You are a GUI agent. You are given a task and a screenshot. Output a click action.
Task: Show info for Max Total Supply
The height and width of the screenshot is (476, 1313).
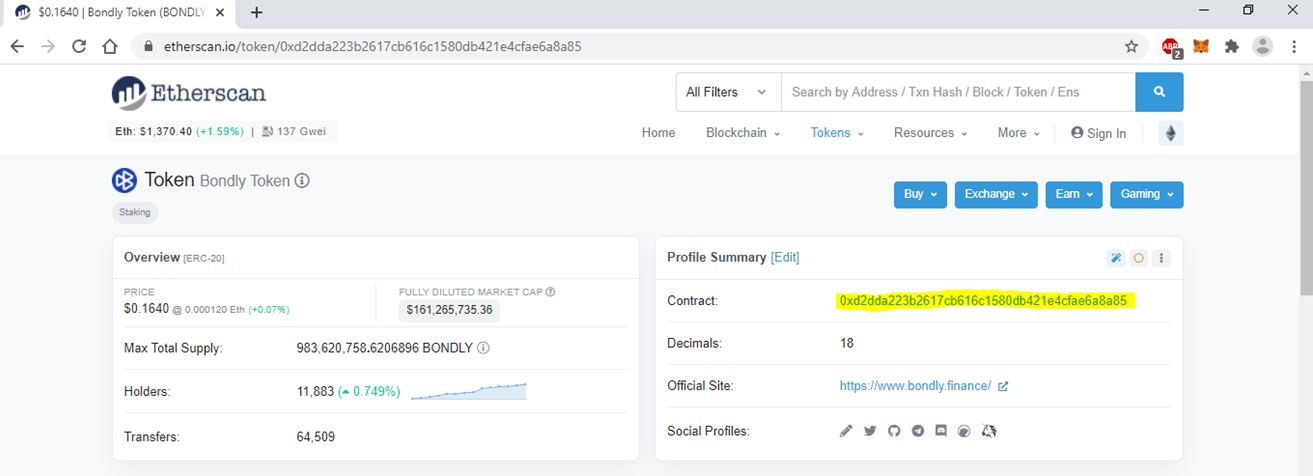483,348
